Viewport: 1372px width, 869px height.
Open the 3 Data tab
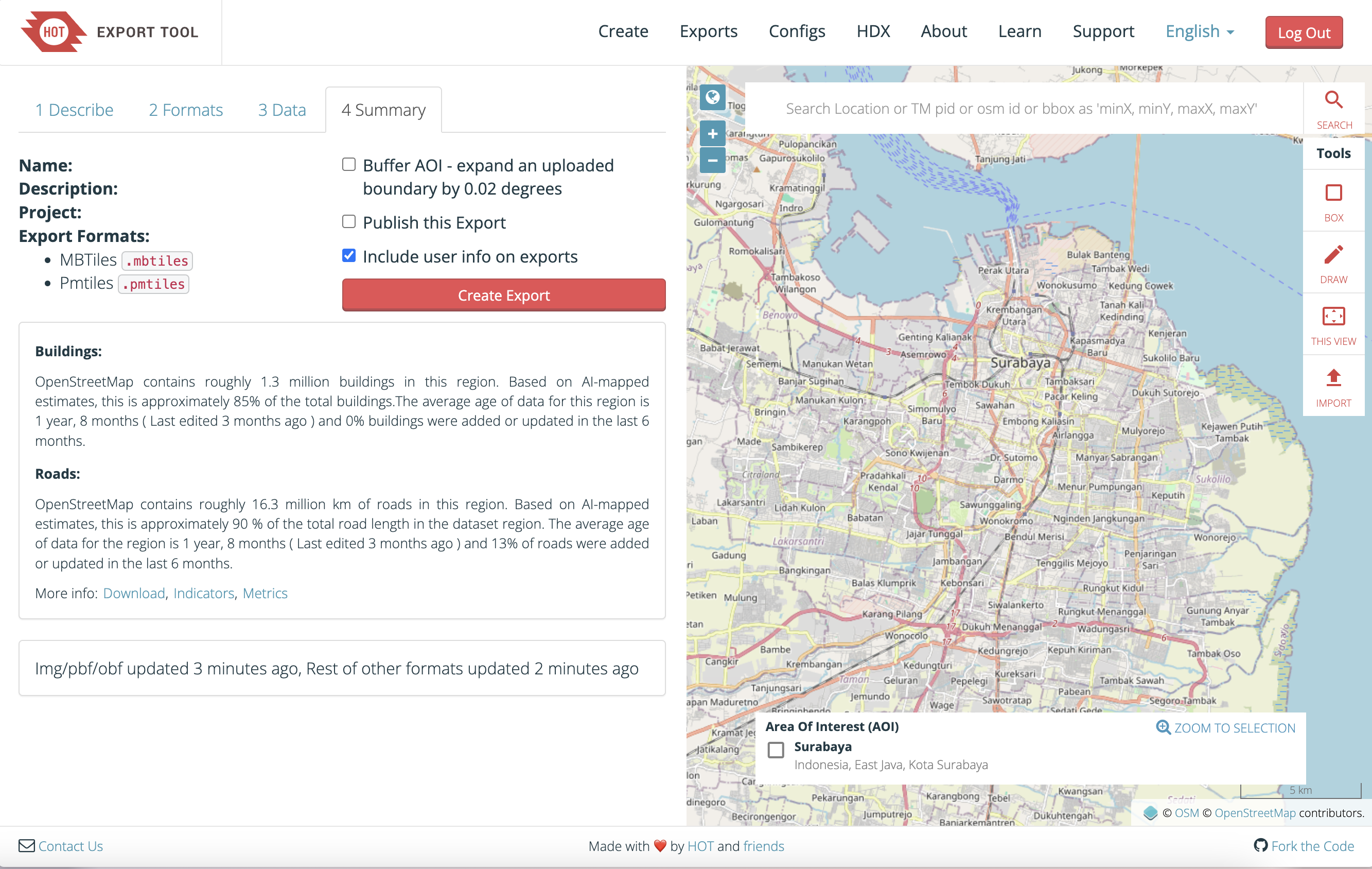click(x=282, y=110)
